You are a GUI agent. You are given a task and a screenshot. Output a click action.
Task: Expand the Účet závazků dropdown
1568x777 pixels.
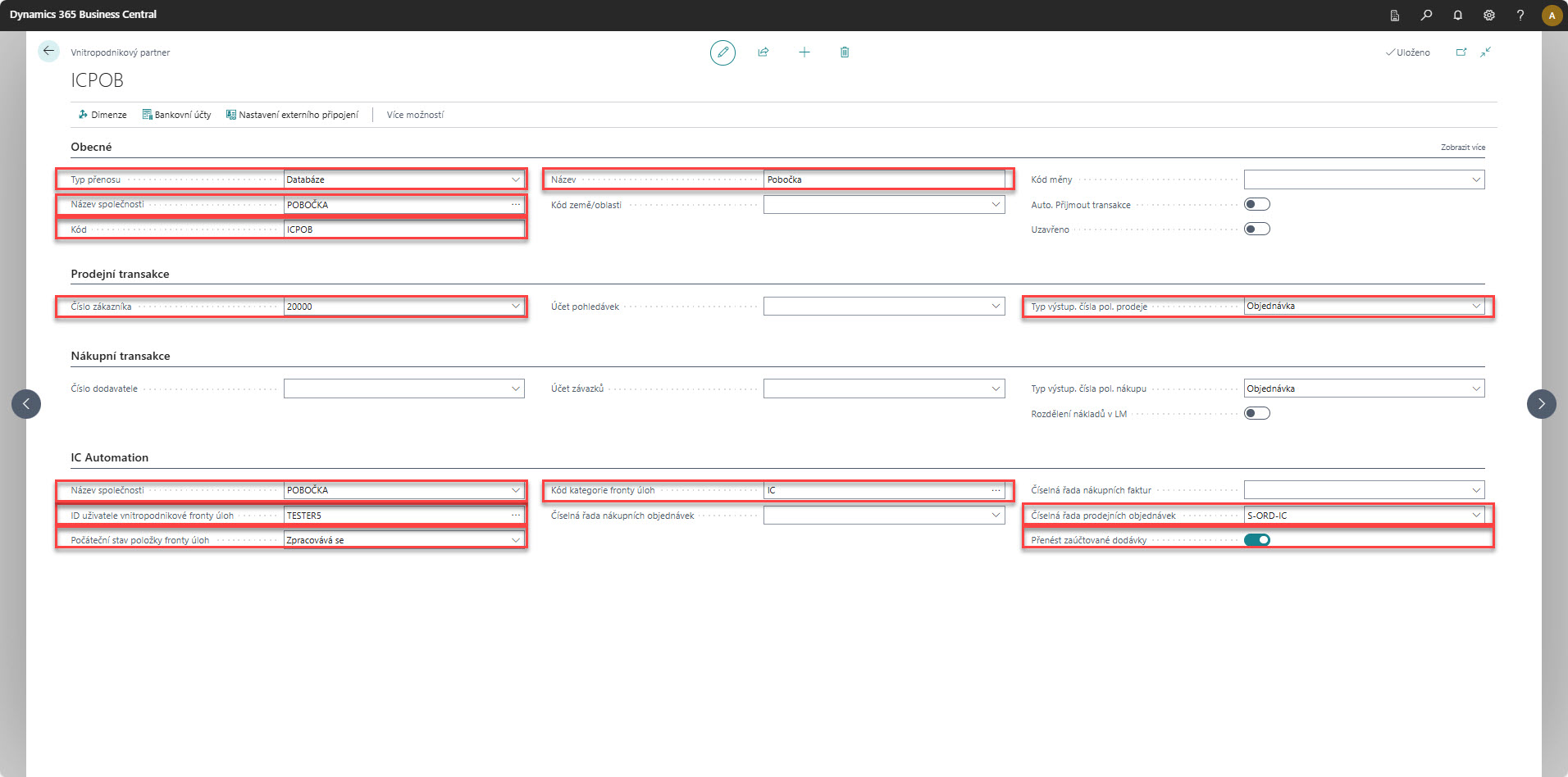tap(996, 388)
